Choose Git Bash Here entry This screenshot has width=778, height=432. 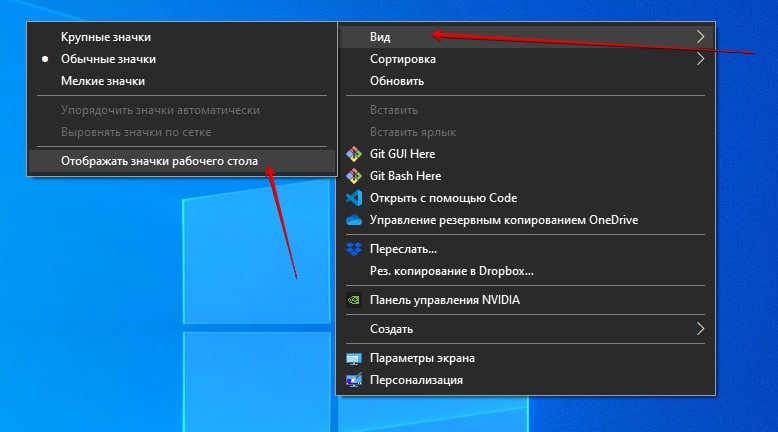point(525,176)
